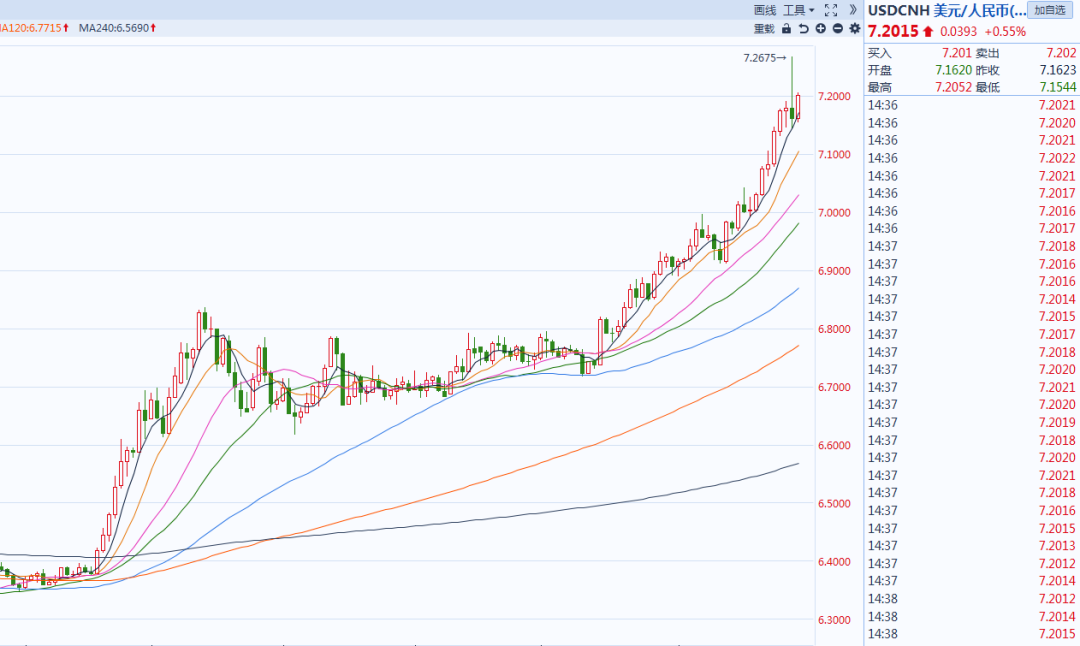
Task: Click the USDCNH 美元/人民币 title
Action: 947,10
